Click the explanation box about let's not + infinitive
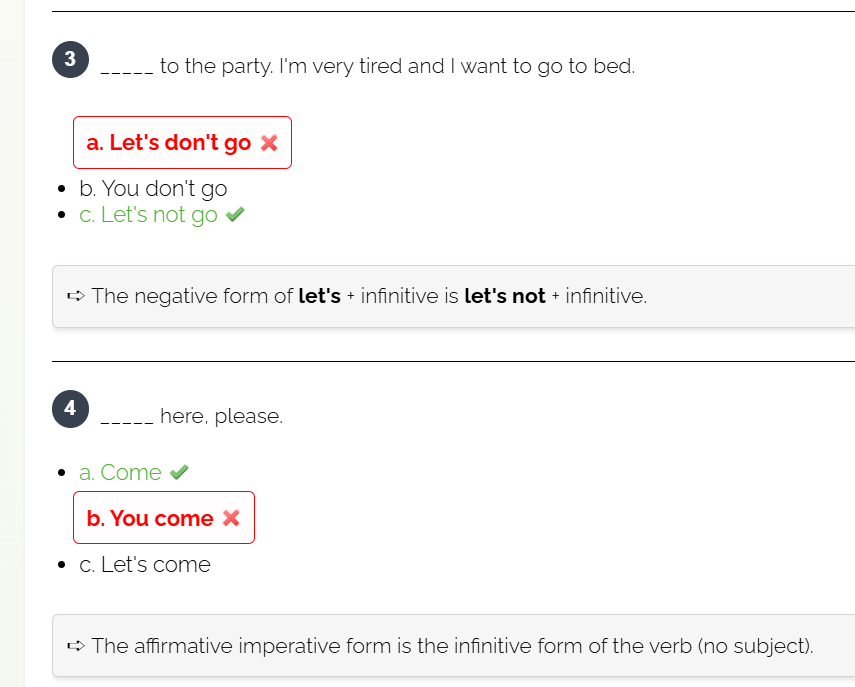This screenshot has width=855, height=687. tap(454, 297)
